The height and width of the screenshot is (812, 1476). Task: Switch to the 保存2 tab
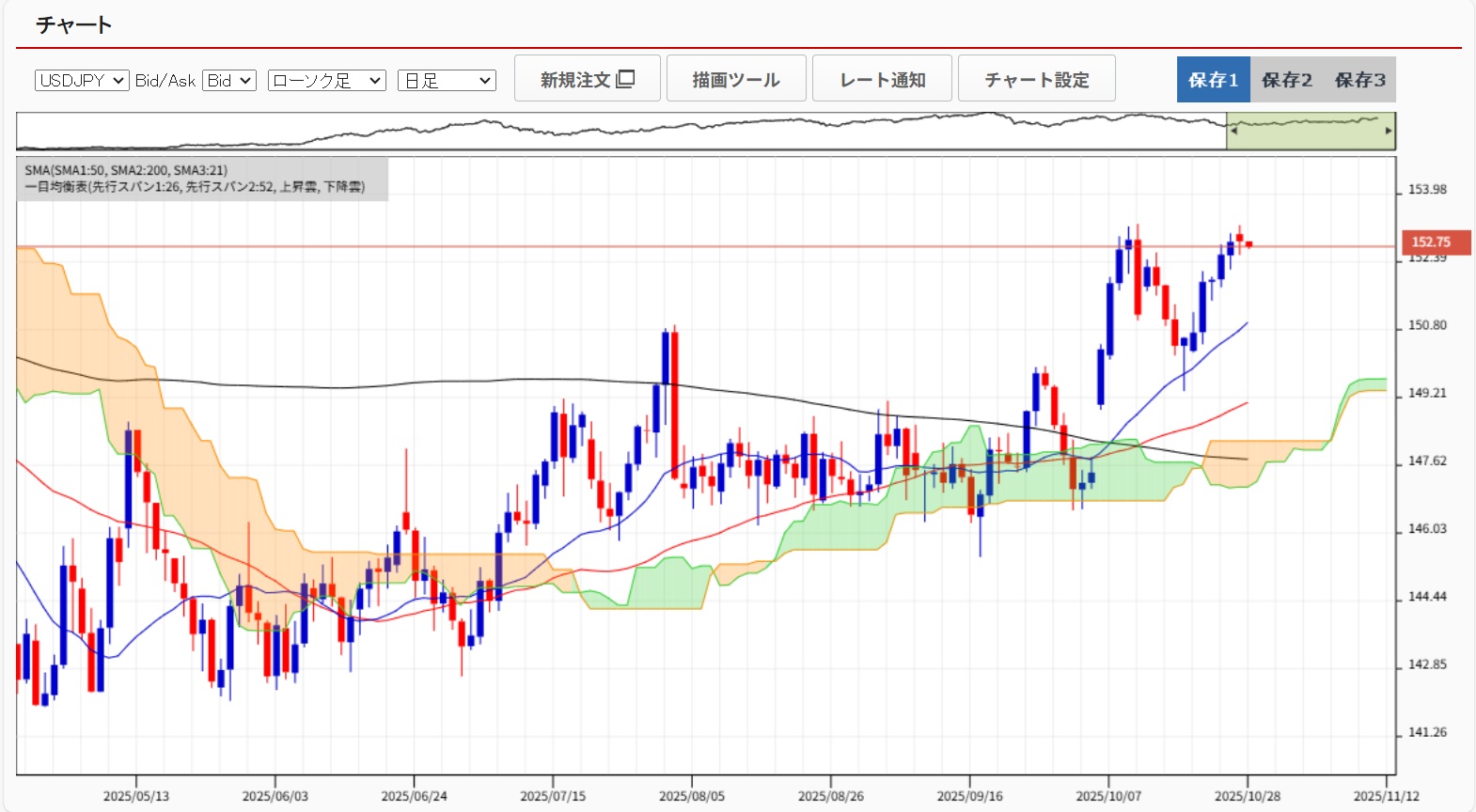pos(1286,80)
